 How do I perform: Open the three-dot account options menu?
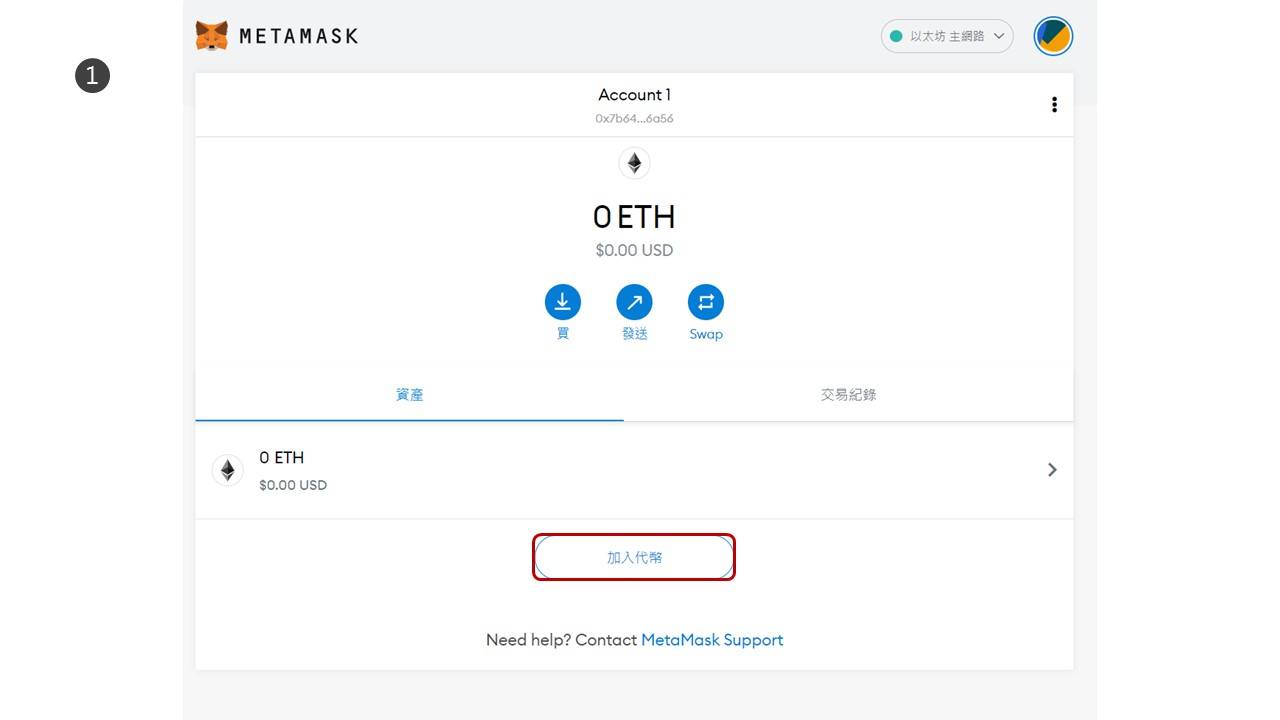tap(1054, 105)
